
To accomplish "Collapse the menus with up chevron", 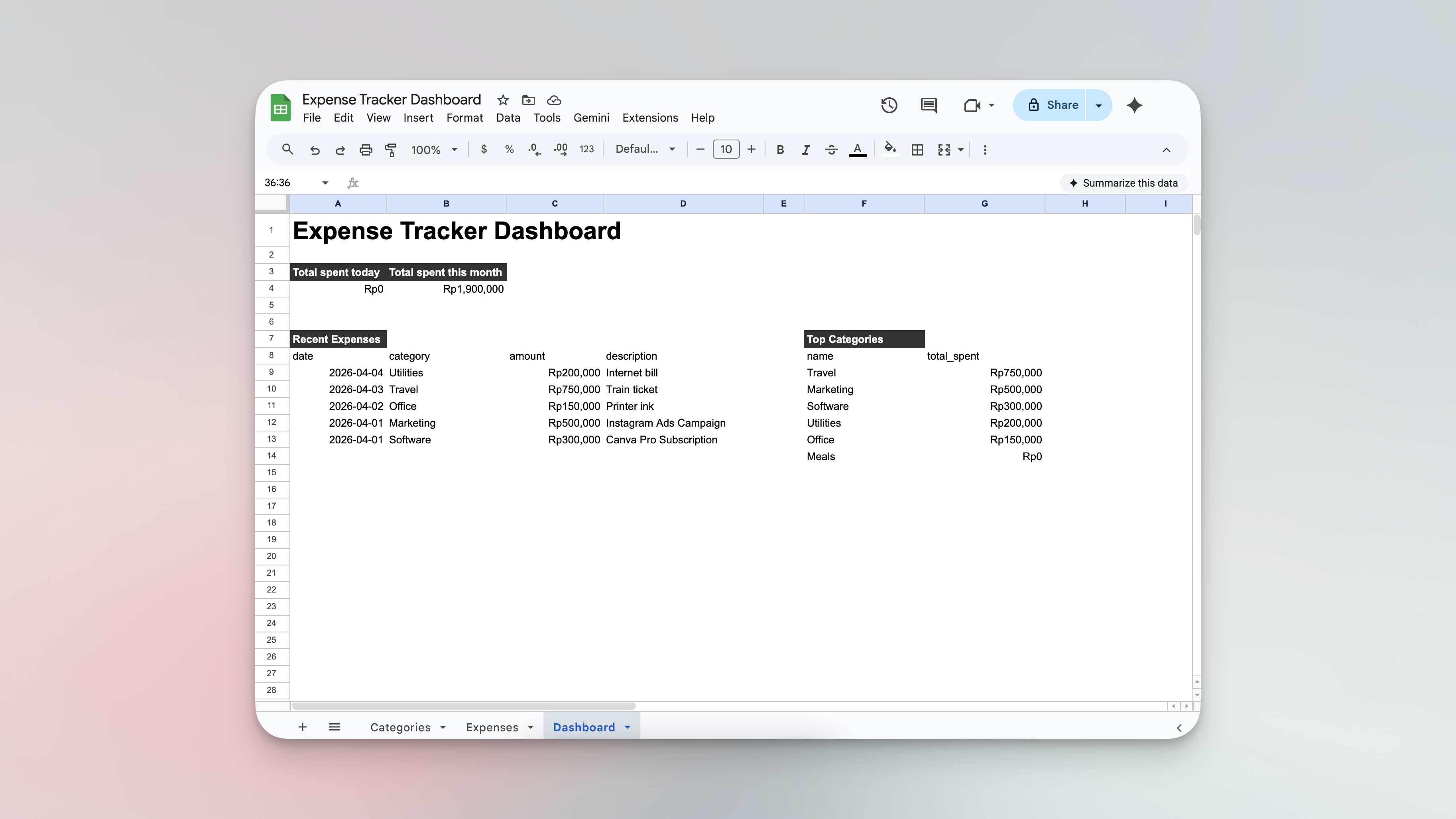I will point(1166,150).
